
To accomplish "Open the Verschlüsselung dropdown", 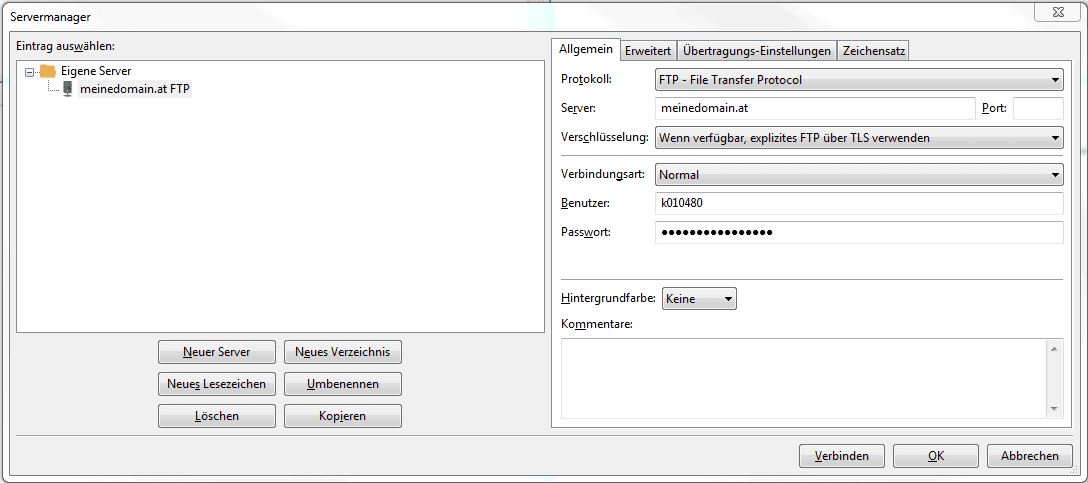I will pyautogui.click(x=858, y=138).
